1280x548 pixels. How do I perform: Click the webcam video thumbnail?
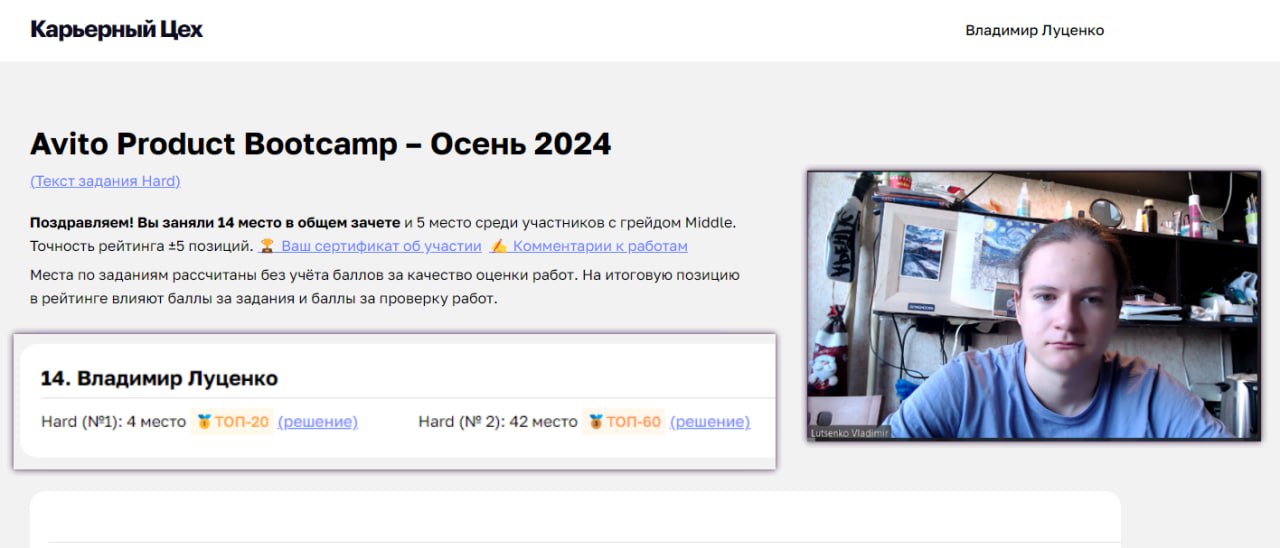[x=1034, y=305]
